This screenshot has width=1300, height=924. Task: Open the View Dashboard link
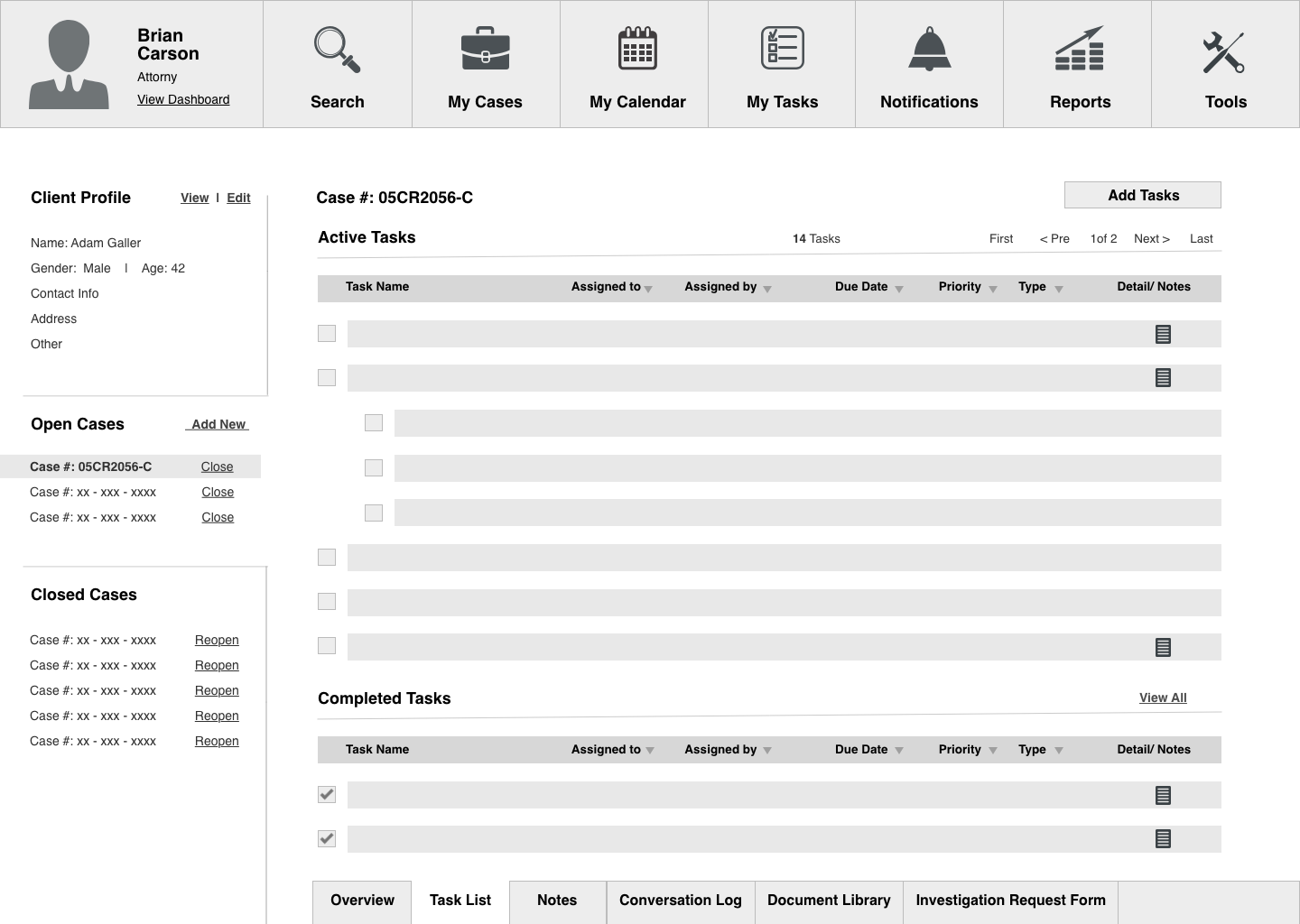point(183,99)
